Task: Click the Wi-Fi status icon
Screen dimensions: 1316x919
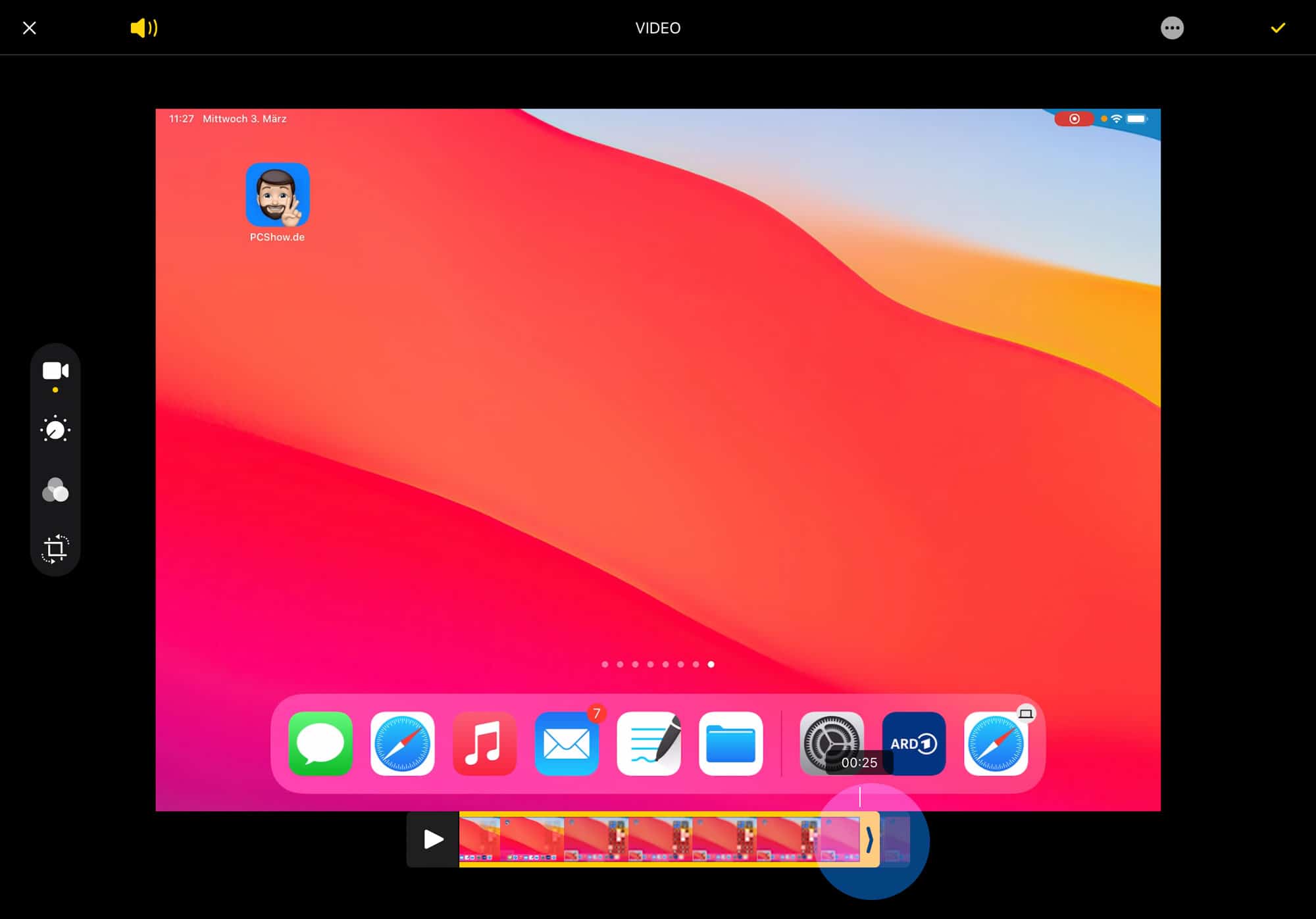Action: click(1117, 119)
